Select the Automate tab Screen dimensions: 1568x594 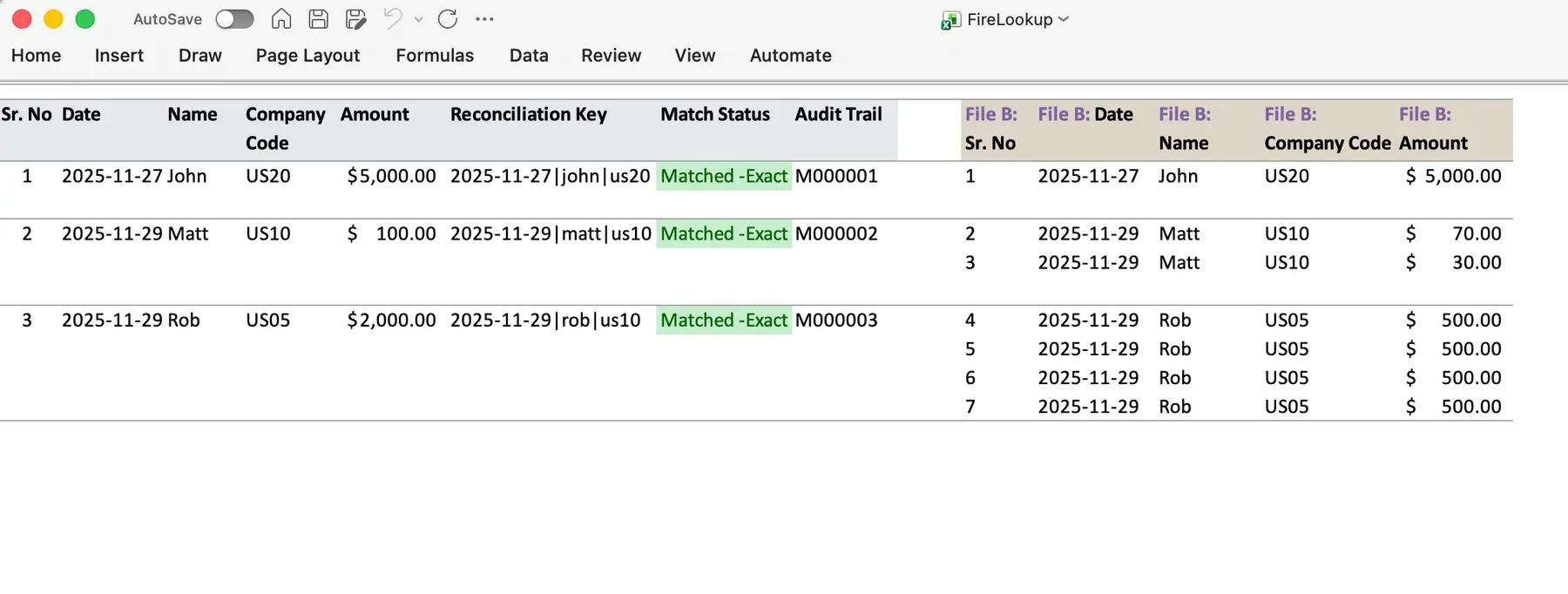coord(790,56)
